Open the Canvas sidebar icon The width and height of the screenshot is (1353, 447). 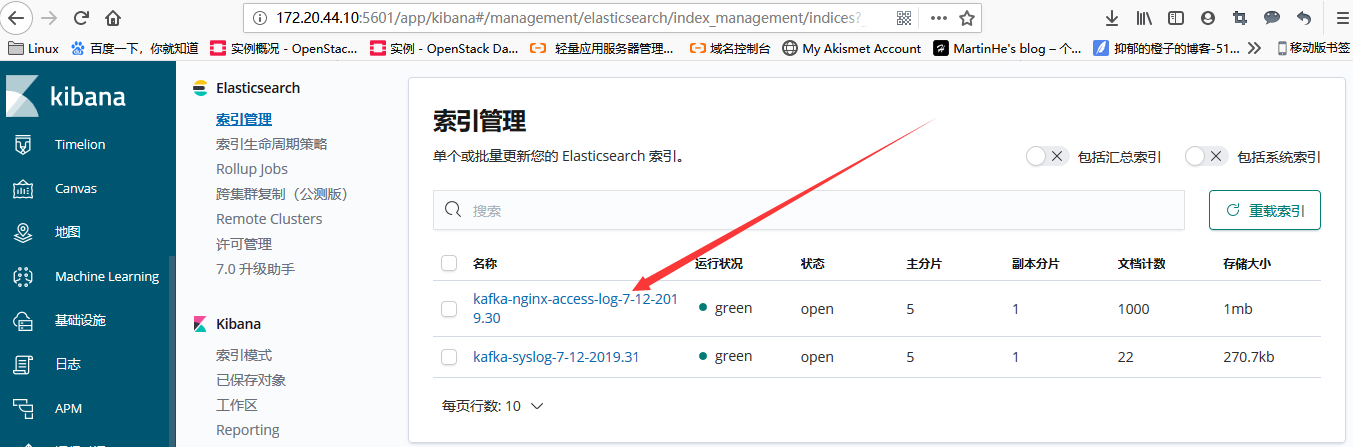pos(22,188)
